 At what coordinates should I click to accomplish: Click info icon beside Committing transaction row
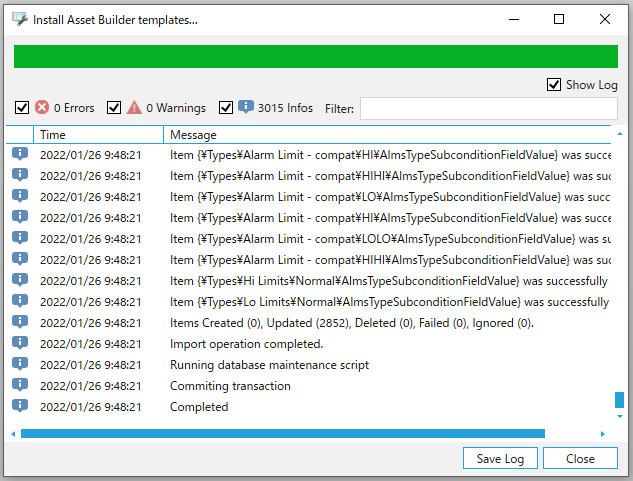(20, 385)
